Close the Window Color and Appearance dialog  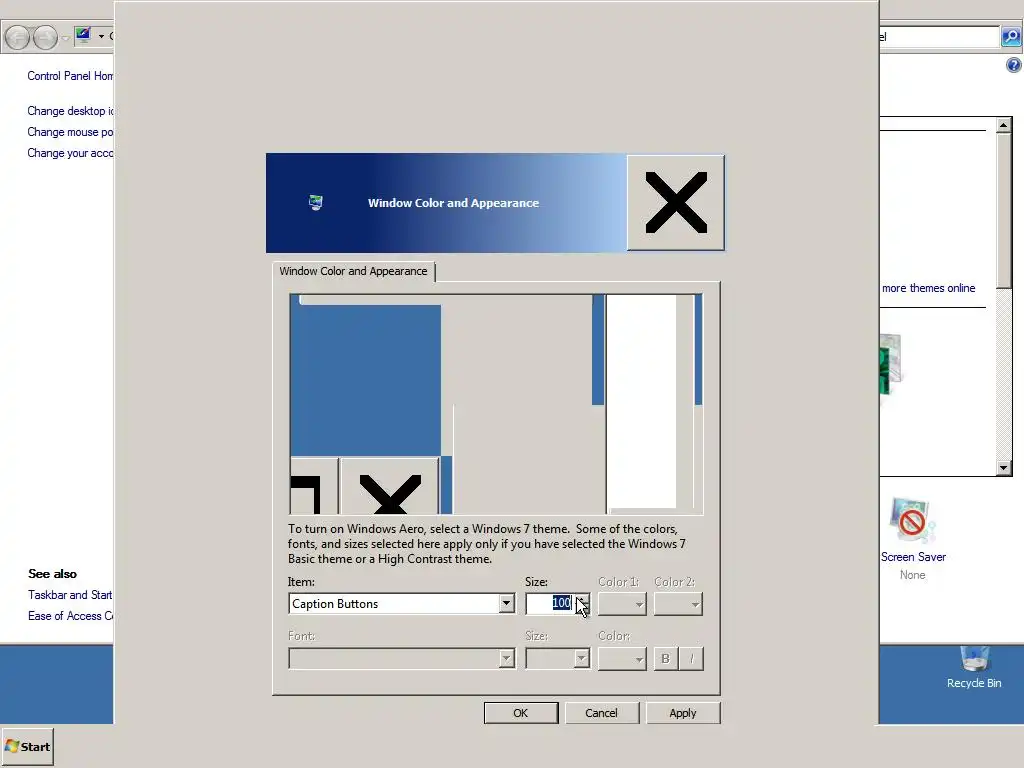pos(676,202)
